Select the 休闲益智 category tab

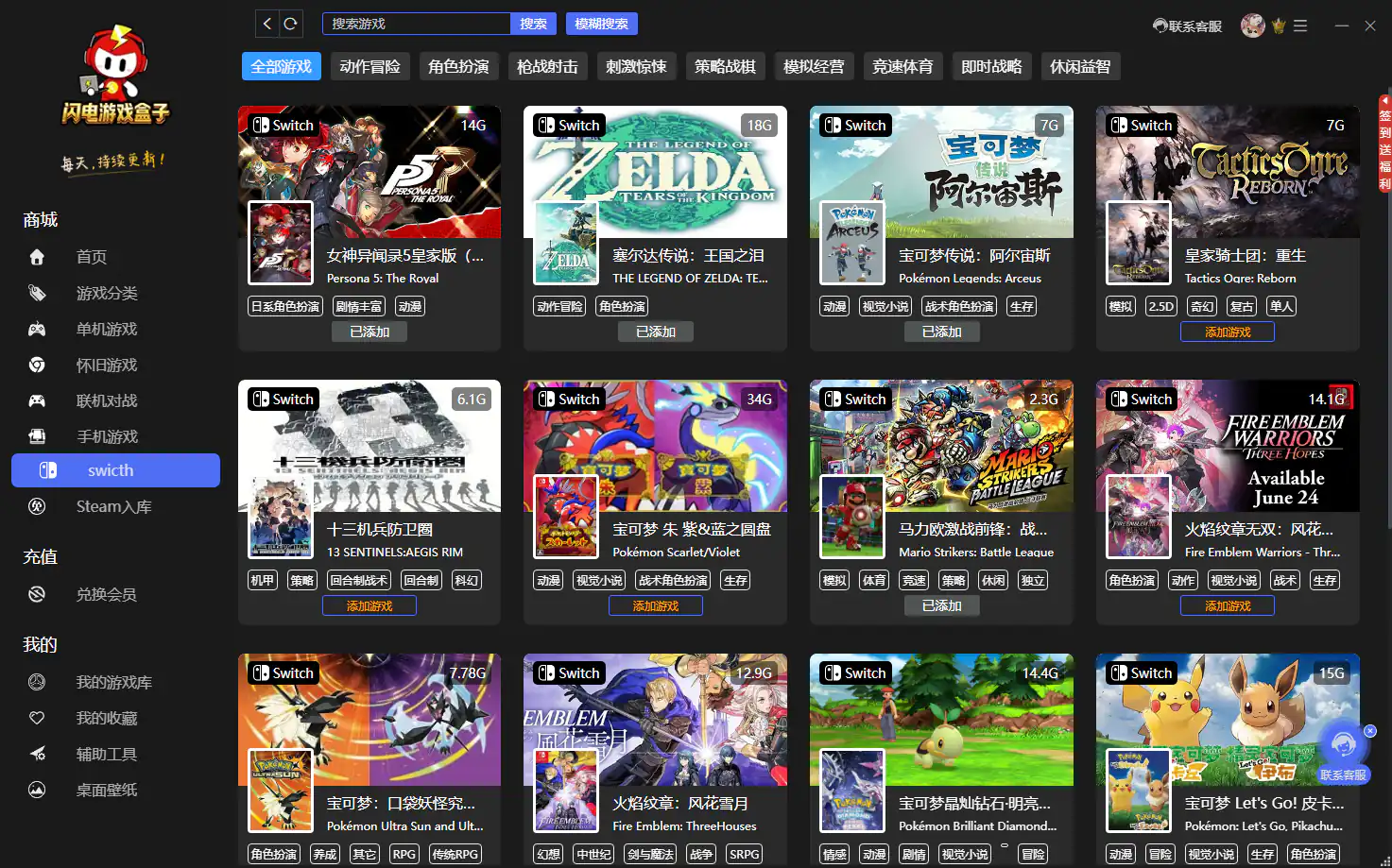pyautogui.click(x=1081, y=66)
